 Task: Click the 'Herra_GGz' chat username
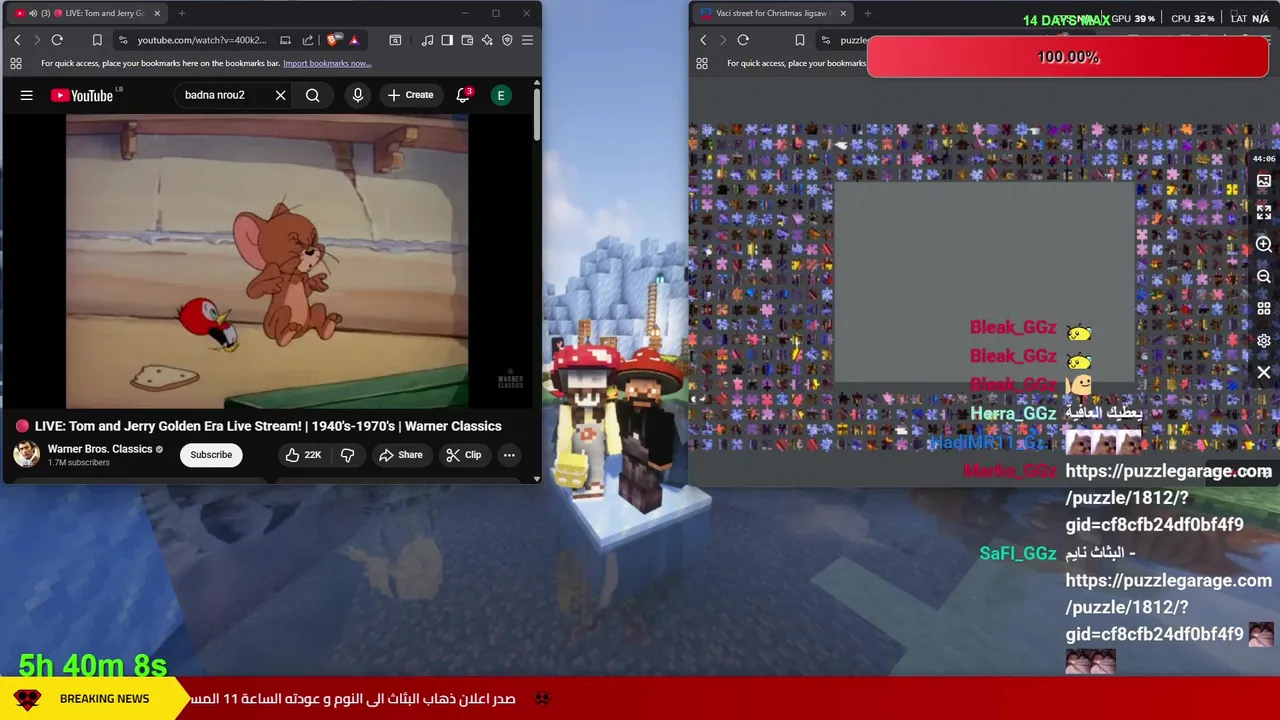tap(1013, 413)
